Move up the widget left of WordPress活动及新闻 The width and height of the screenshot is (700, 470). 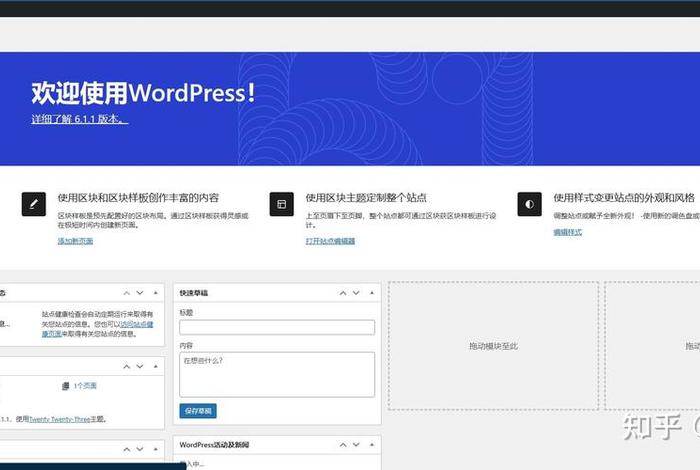coord(127,449)
